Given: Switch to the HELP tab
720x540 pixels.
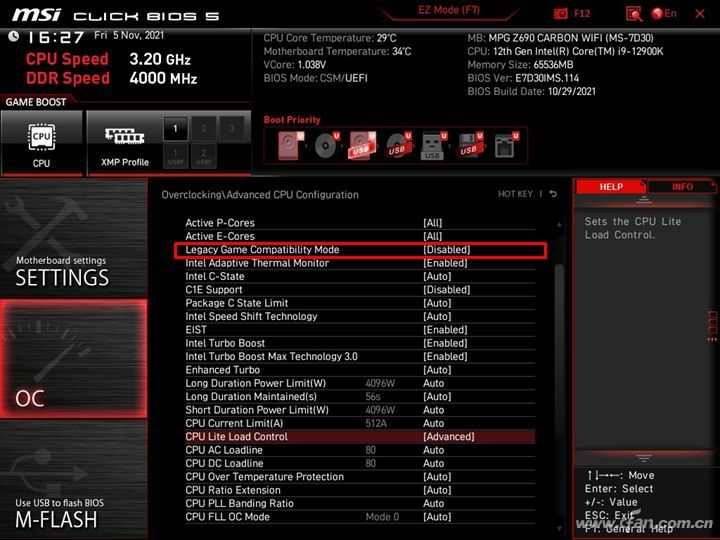Looking at the screenshot, I should pyautogui.click(x=610, y=187).
